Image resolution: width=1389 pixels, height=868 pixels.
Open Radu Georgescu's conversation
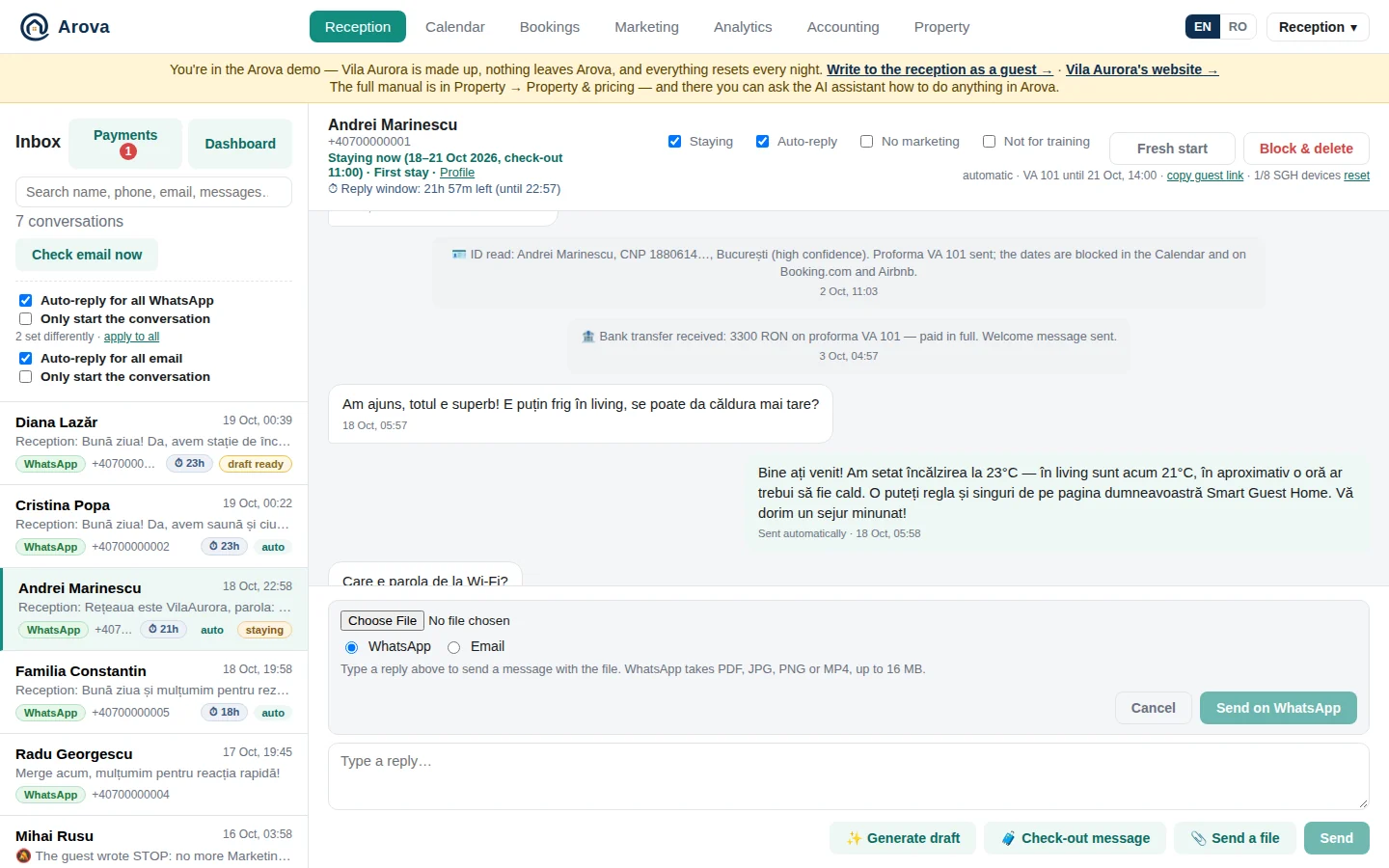pos(154,774)
